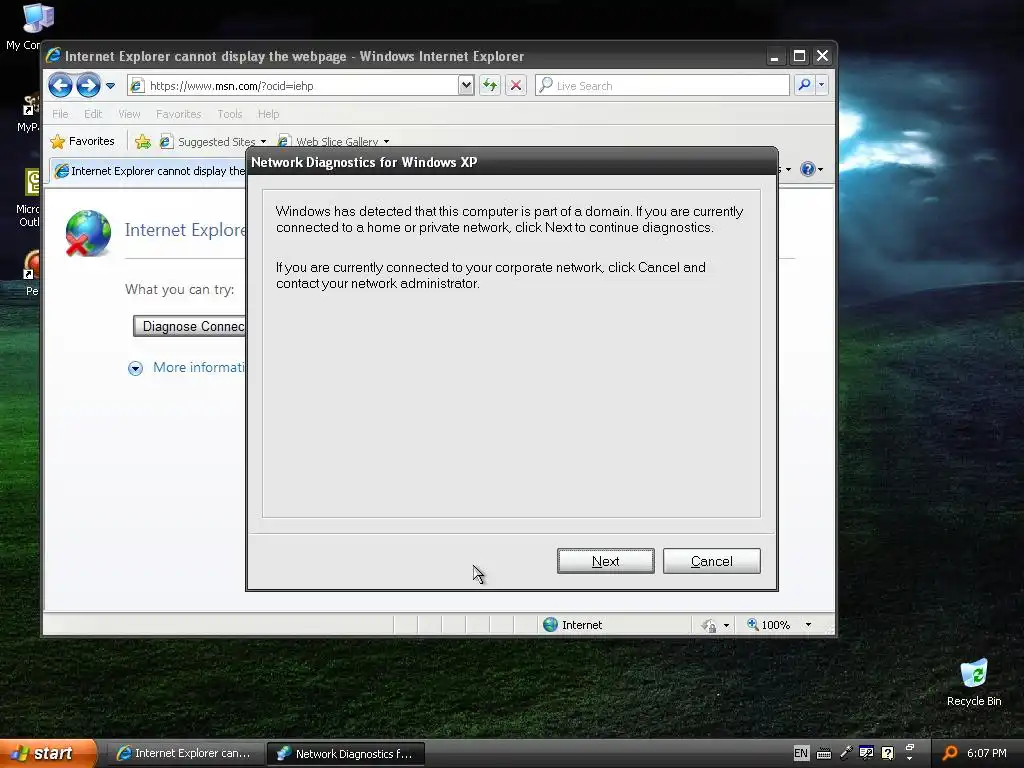Expand the address bar URL history dropdown
1024x768 pixels.
(466, 86)
